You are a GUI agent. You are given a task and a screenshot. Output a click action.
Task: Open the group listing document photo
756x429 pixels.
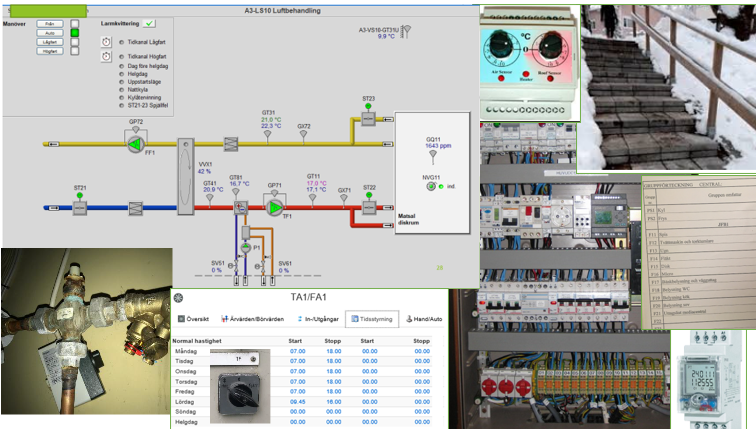point(699,252)
